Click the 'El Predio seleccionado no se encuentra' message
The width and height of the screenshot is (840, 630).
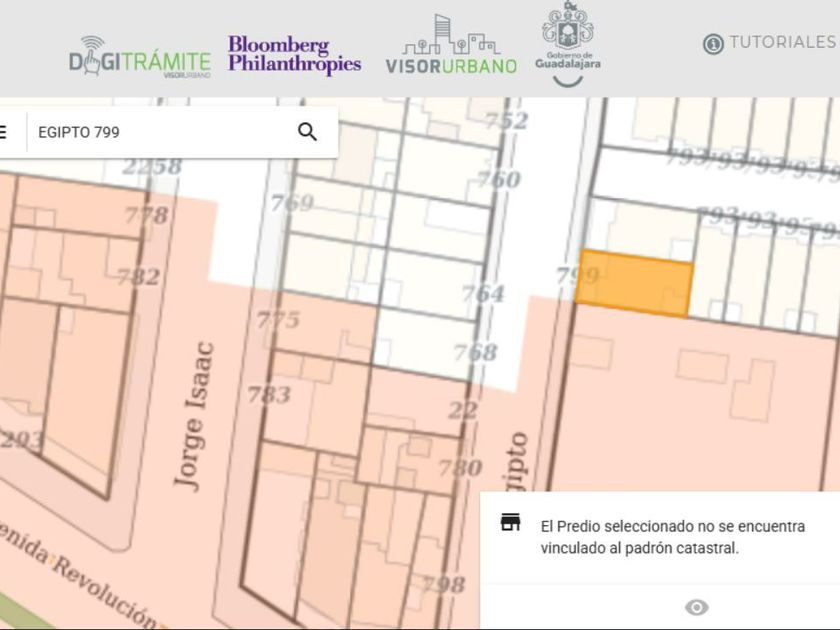pos(673,537)
